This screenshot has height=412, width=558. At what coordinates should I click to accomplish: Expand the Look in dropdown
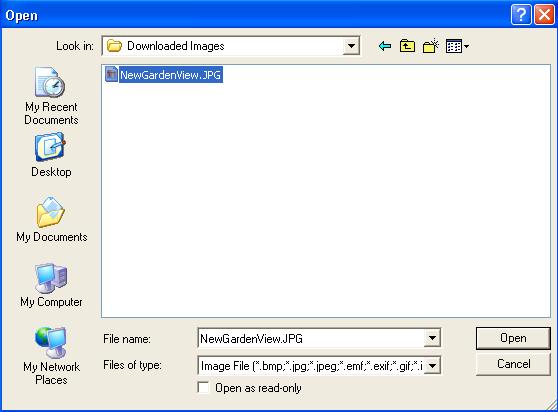click(351, 46)
